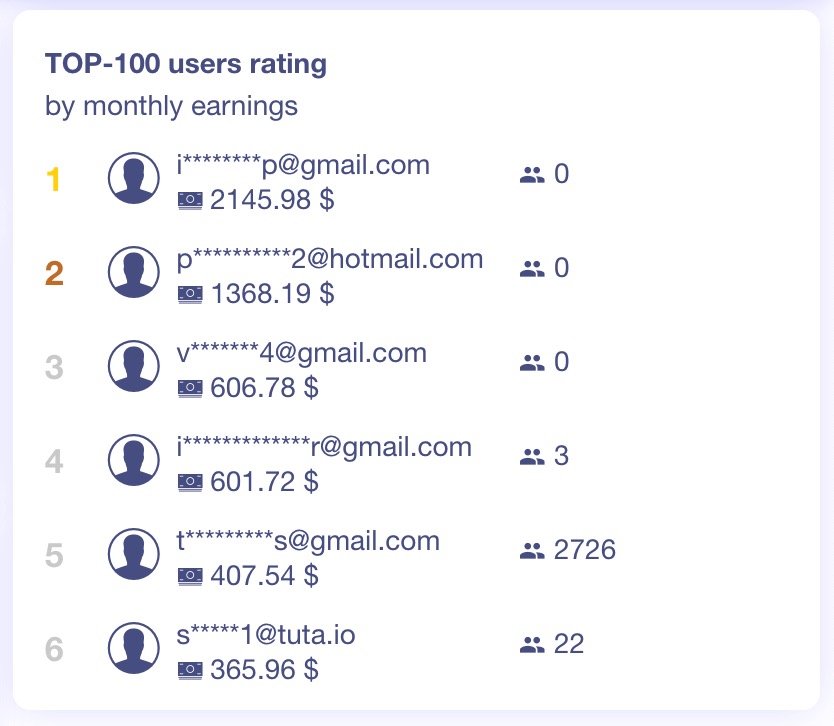Select the v*******4@gmail.com user
Viewport: 834px width, 726px height.
[x=302, y=353]
